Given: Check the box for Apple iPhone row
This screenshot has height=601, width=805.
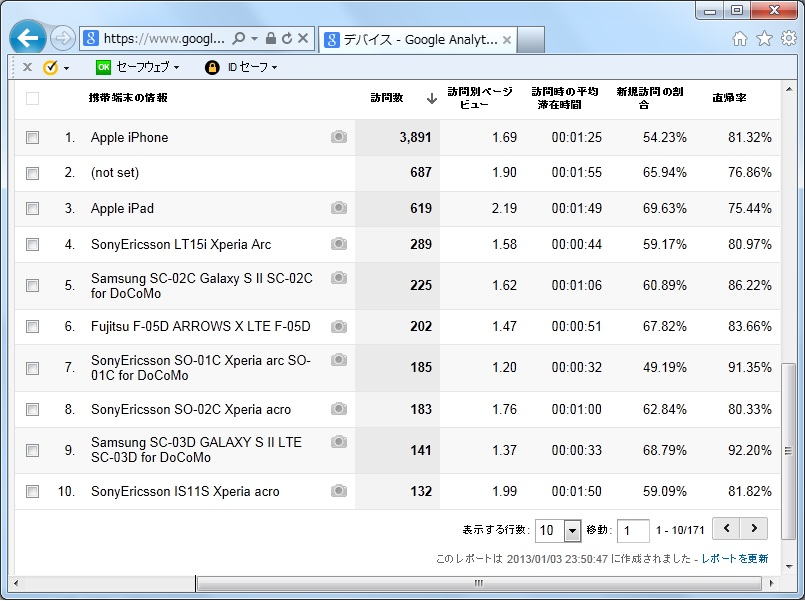Looking at the screenshot, I should point(32,138).
